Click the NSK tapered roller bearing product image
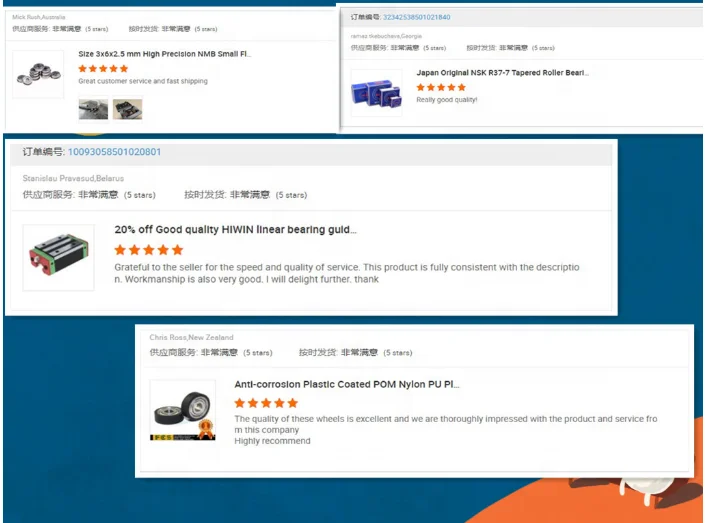This screenshot has width=705, height=523. coord(376,93)
